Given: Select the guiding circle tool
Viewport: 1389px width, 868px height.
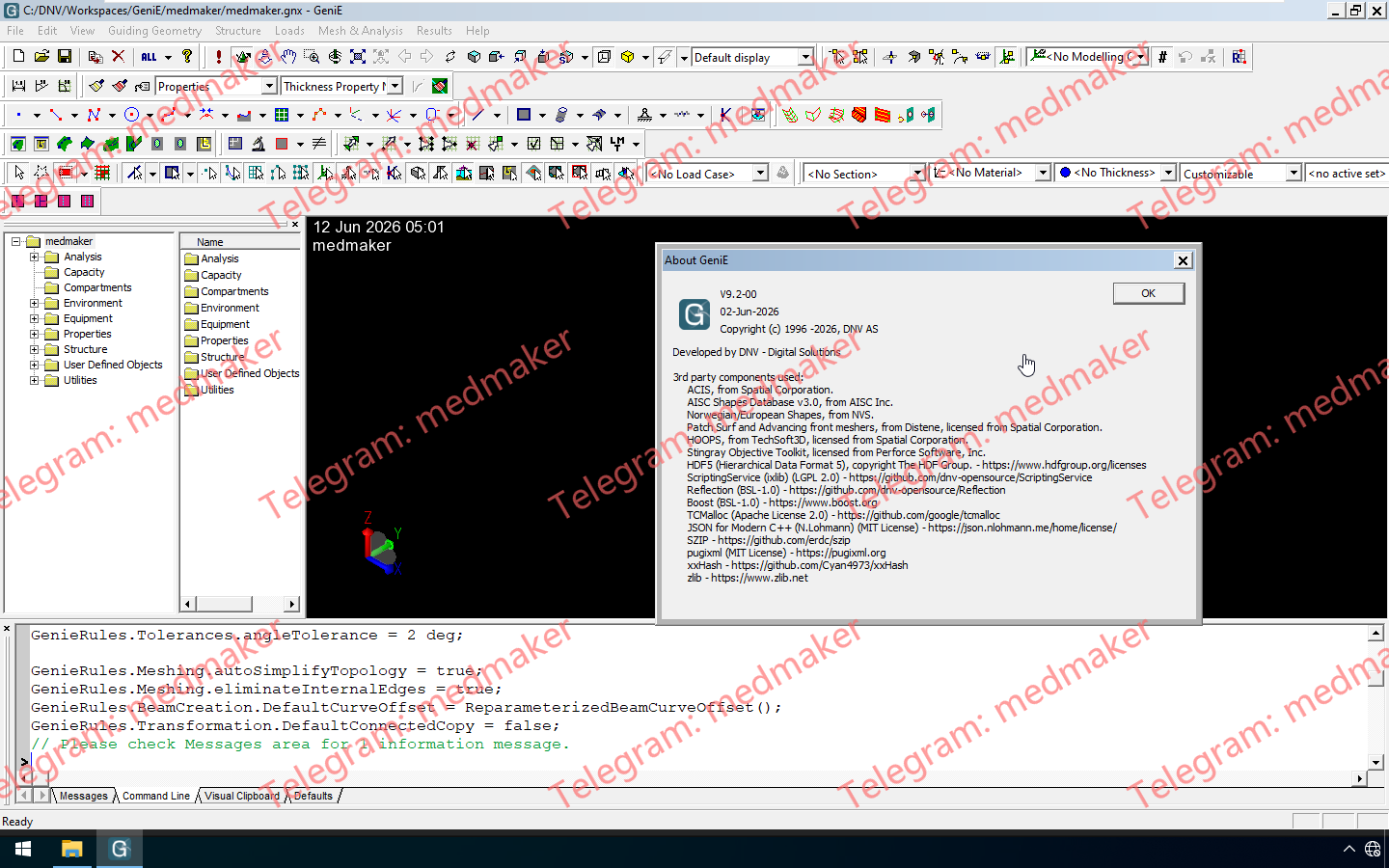Looking at the screenshot, I should pyautogui.click(x=131, y=115).
